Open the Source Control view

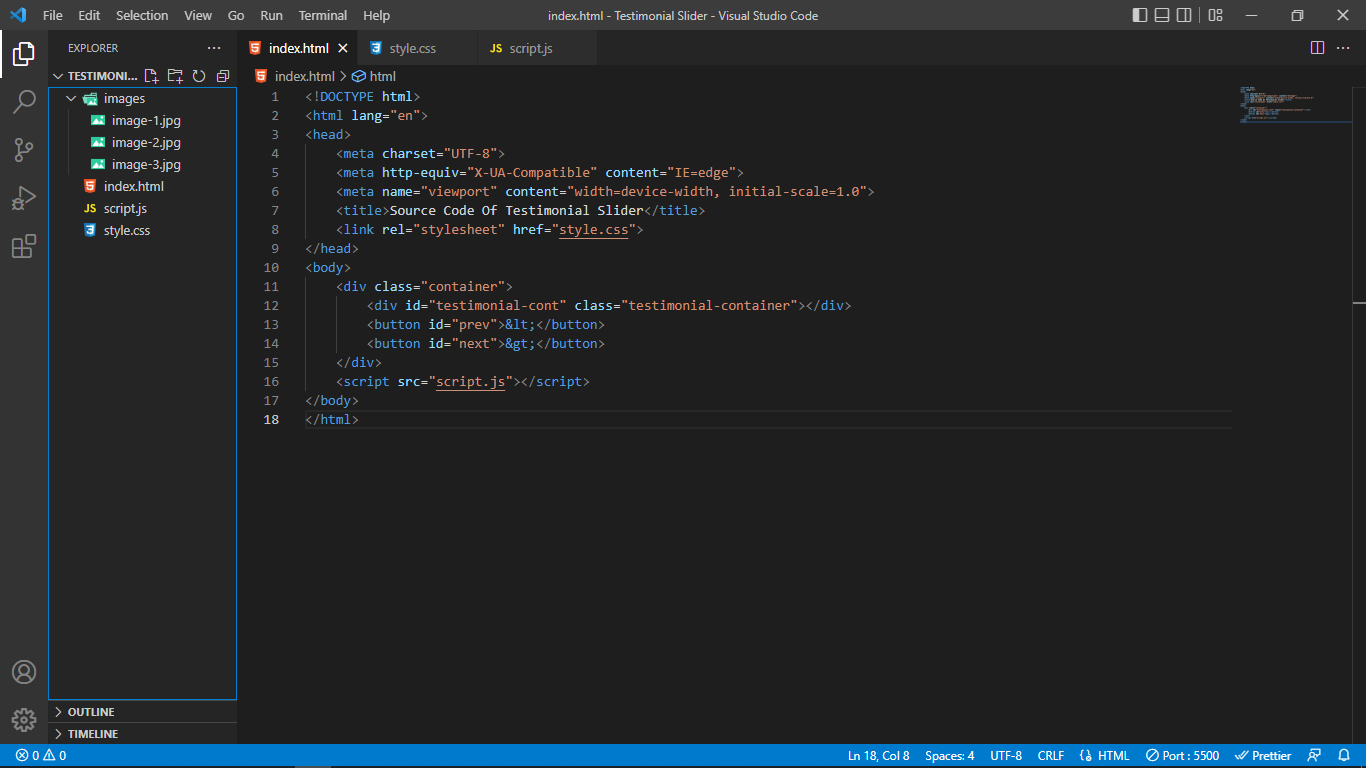tap(24, 150)
